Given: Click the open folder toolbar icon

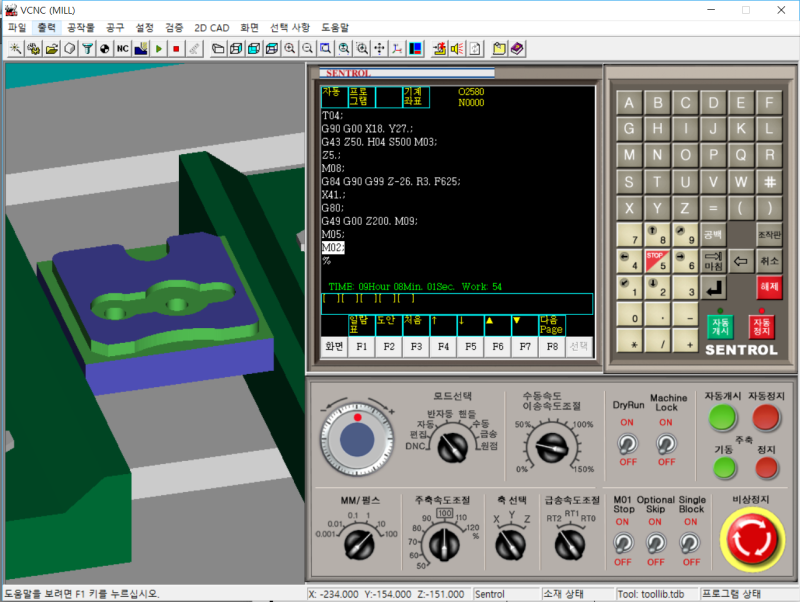Looking at the screenshot, I should (51, 48).
